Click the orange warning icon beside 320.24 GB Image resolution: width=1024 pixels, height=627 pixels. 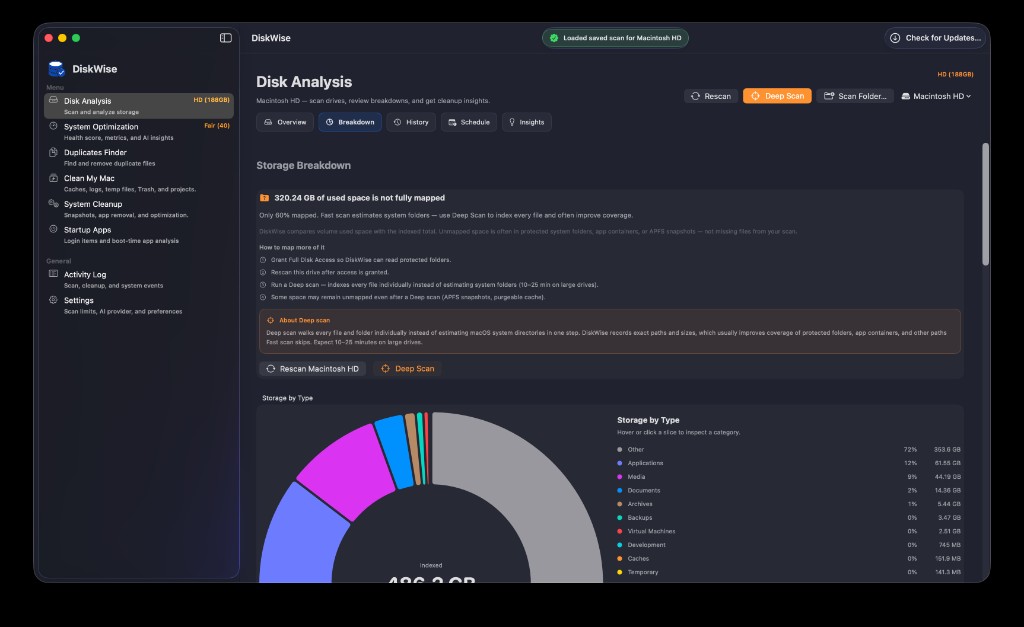264,198
